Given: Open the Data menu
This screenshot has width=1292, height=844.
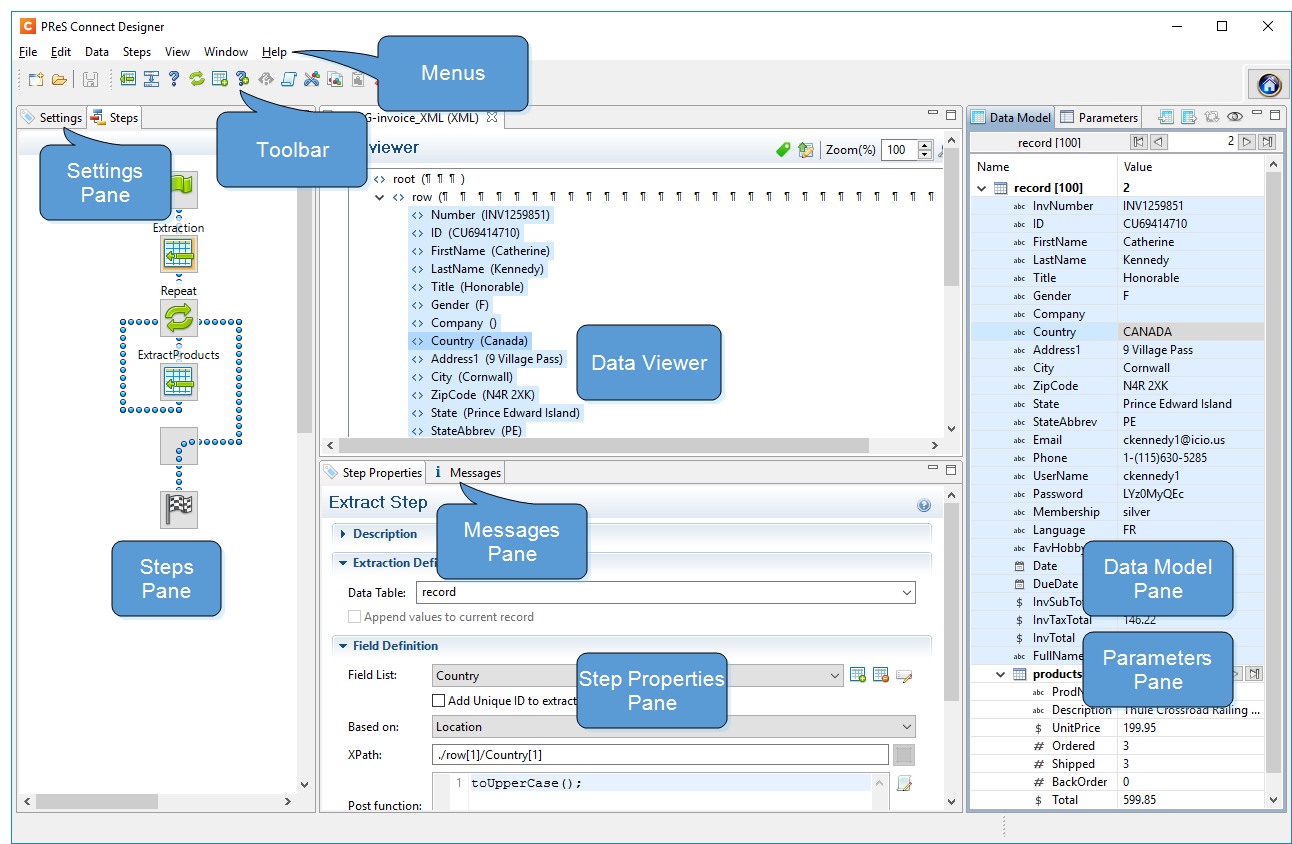Looking at the screenshot, I should point(97,52).
